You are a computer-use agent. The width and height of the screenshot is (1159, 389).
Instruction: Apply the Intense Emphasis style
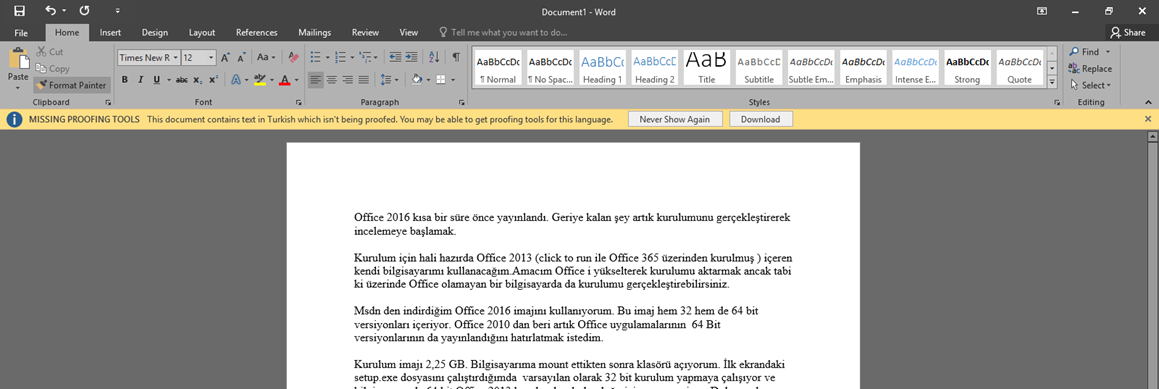[915, 67]
